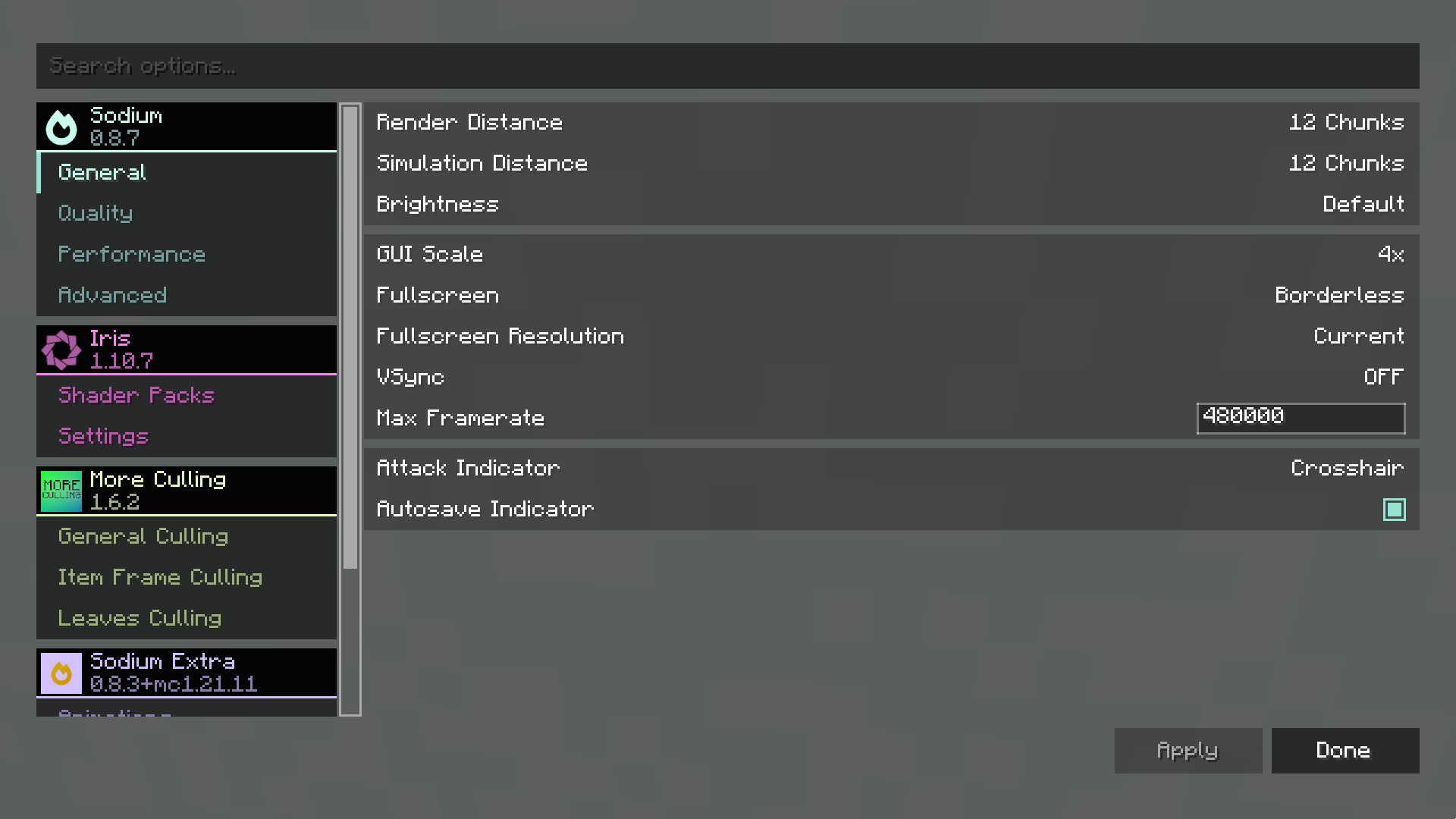
Task: Open the General Culling page
Action: [x=187, y=536]
